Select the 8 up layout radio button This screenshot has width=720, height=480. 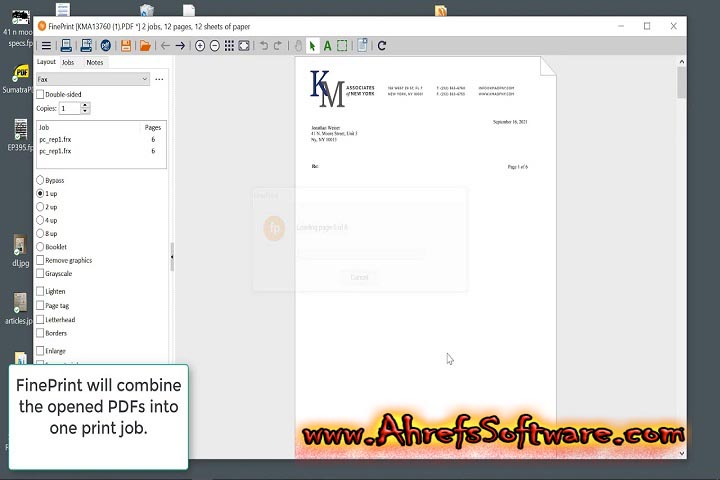point(40,233)
